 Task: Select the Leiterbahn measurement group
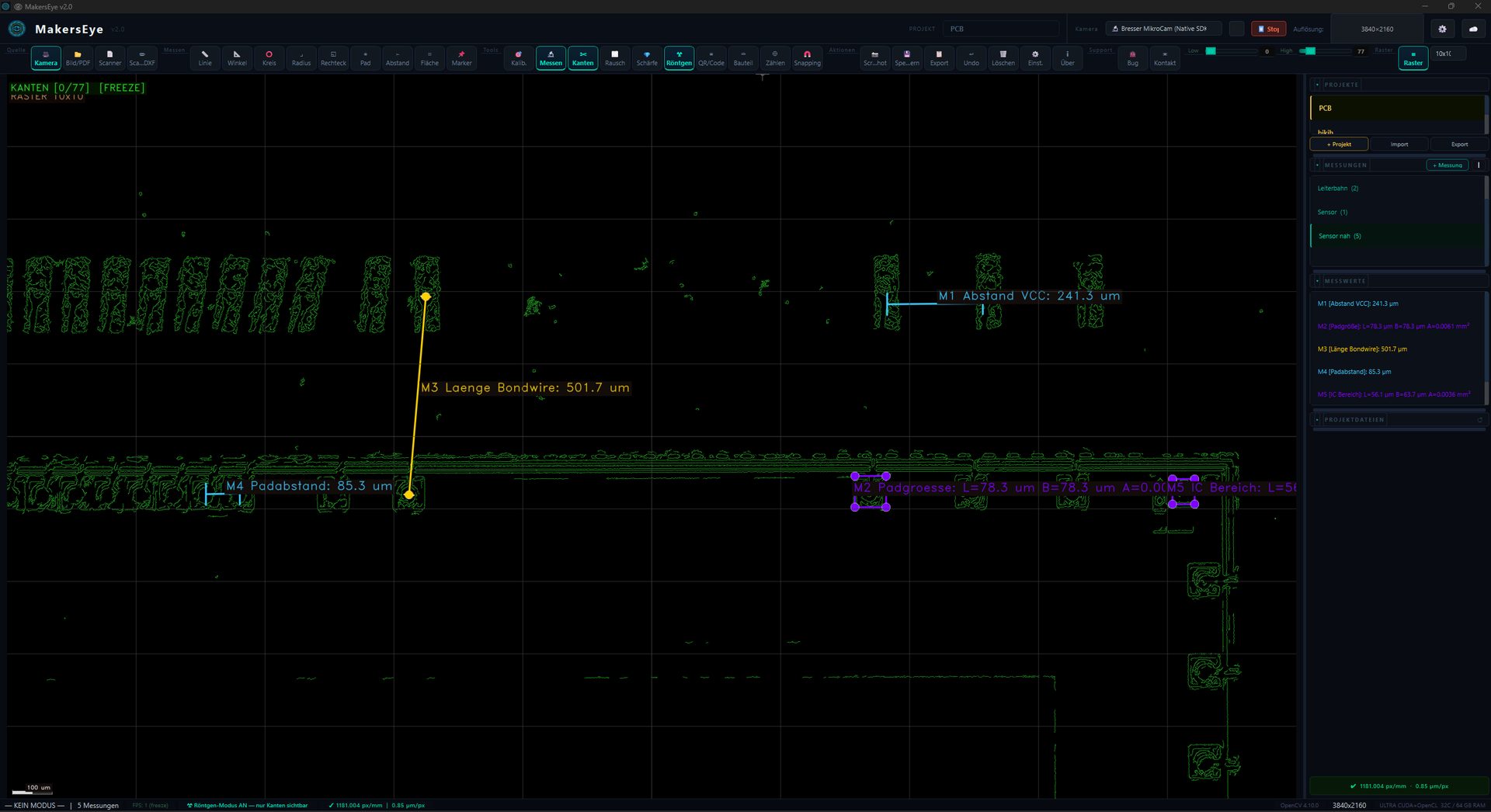click(x=1337, y=189)
